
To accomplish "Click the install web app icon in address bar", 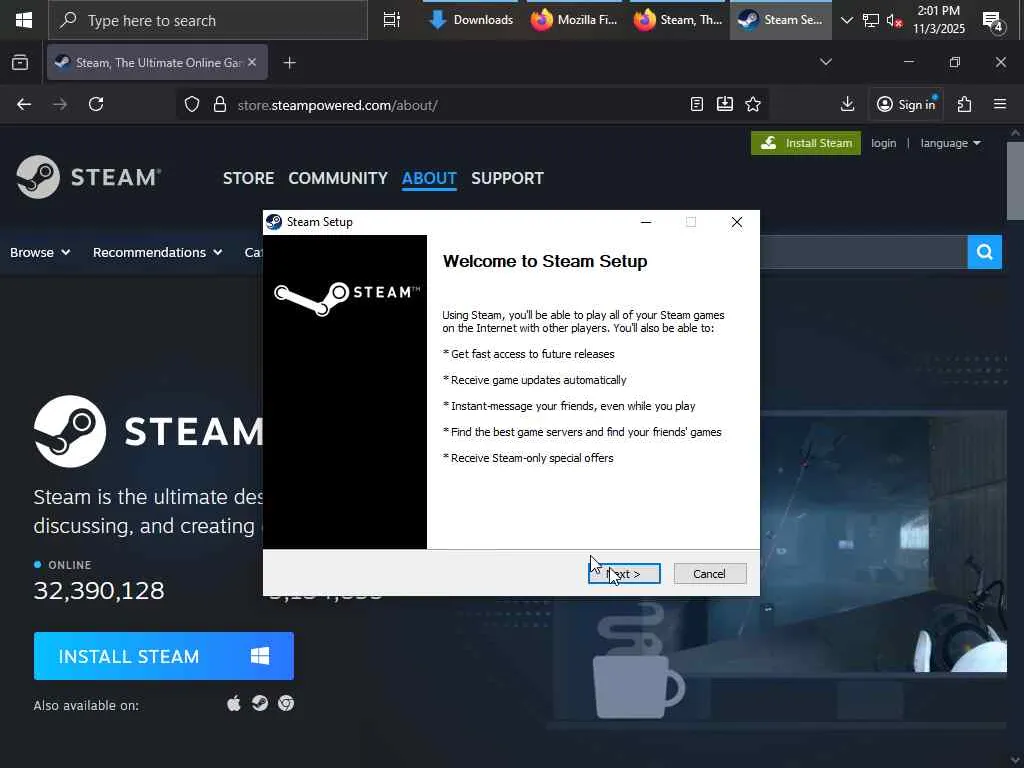I will point(725,104).
